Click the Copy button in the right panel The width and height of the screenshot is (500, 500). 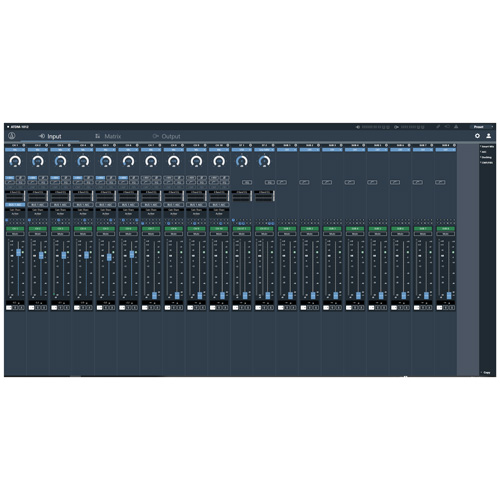(486, 372)
